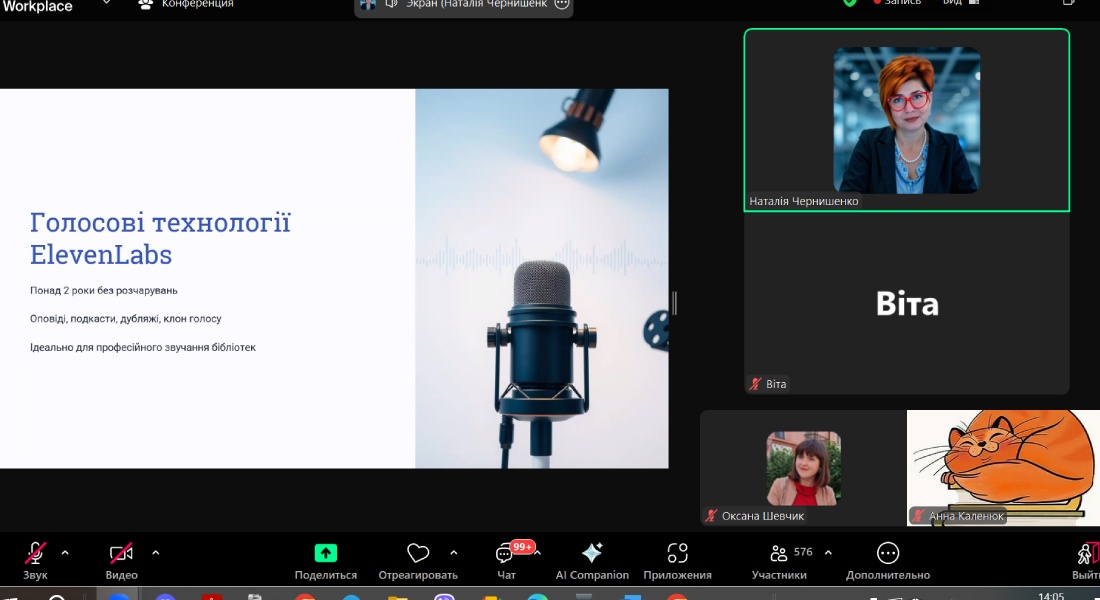Click the muted mic icon on Віта's label
1100x600 pixels.
pyautogui.click(x=755, y=384)
